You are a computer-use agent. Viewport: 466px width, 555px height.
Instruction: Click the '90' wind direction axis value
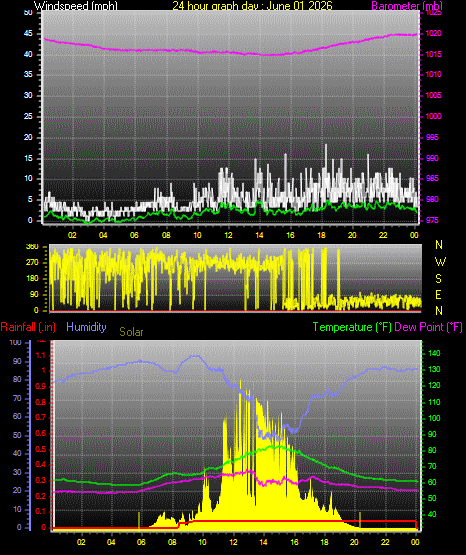pyautogui.click(x=34, y=294)
